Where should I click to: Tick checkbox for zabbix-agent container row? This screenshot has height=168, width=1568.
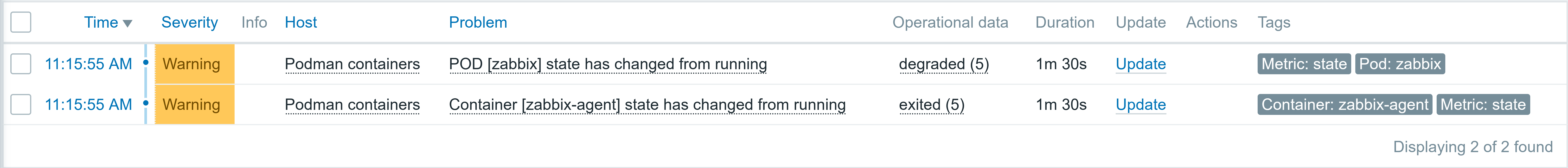(21, 105)
